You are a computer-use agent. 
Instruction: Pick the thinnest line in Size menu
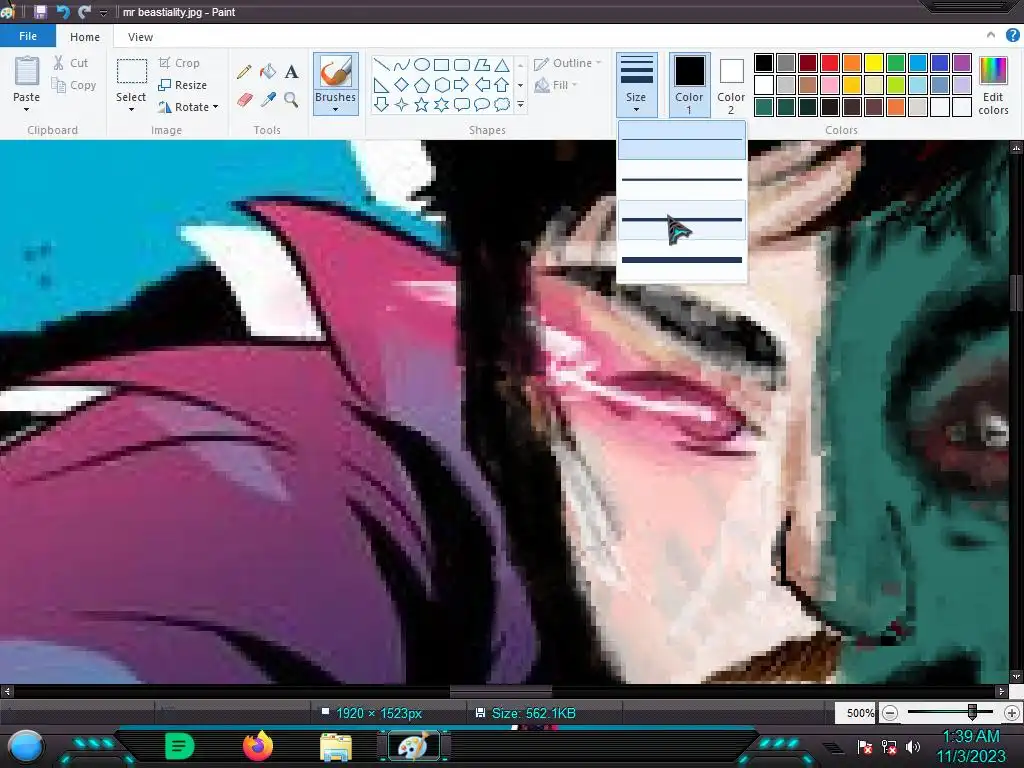(x=682, y=140)
